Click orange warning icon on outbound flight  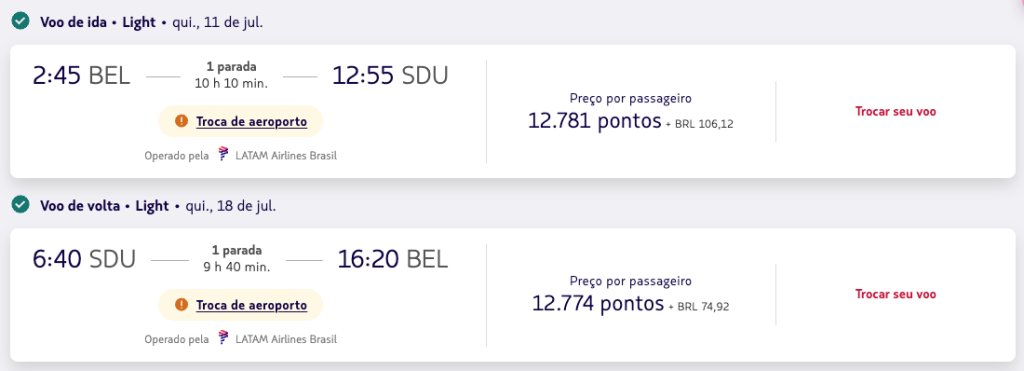coord(182,121)
